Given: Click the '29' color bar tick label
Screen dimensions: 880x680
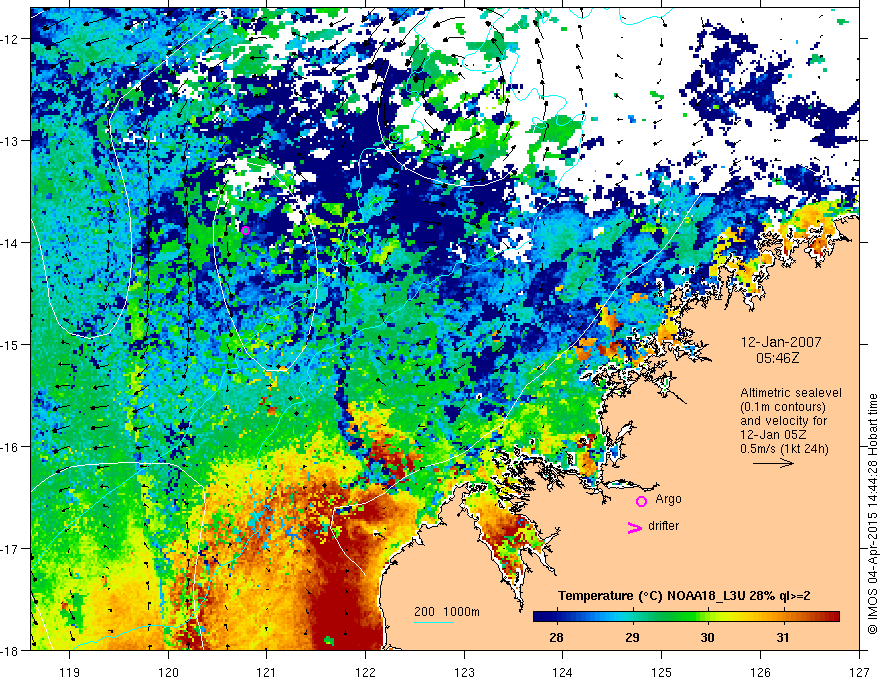Looking at the screenshot, I should click(x=632, y=637).
